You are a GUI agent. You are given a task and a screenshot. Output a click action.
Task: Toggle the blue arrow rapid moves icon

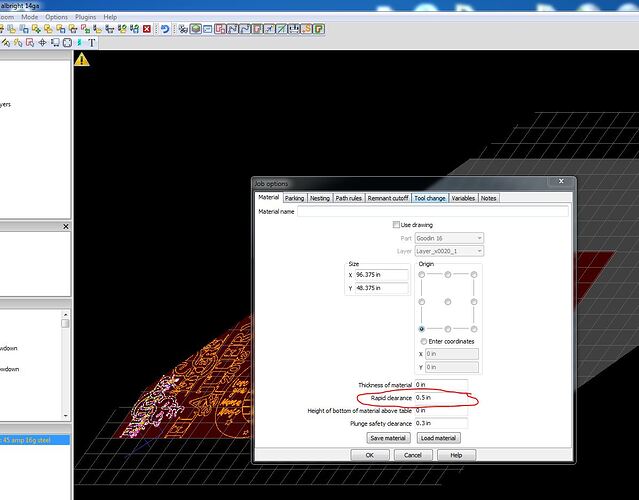[269, 29]
